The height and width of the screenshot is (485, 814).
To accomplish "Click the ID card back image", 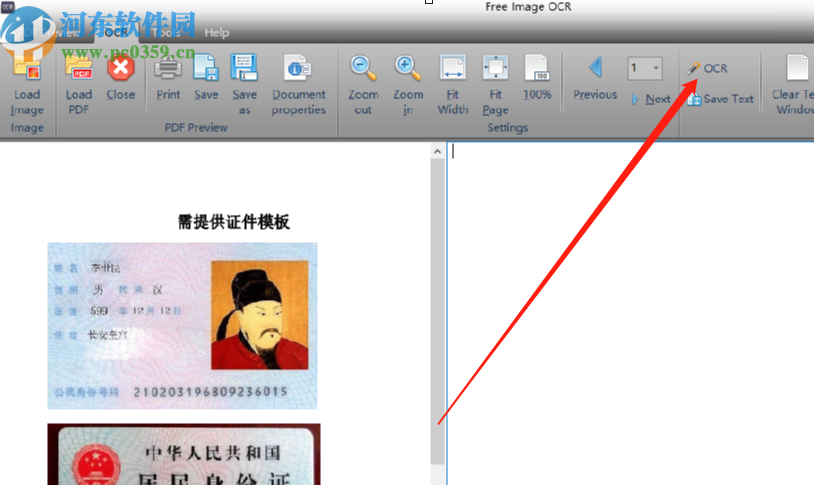I will pyautogui.click(x=184, y=454).
